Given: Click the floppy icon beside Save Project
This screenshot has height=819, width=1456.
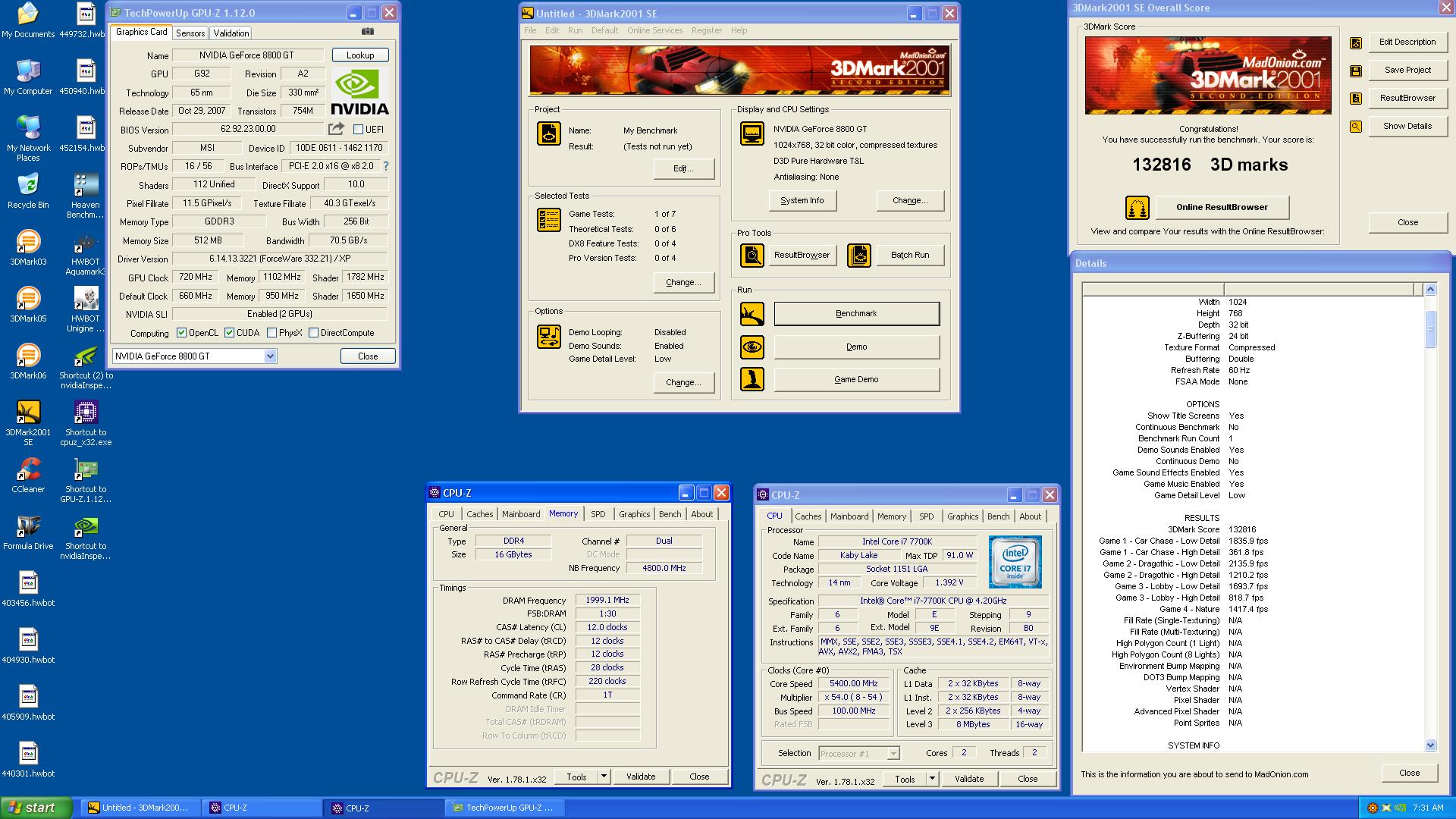Looking at the screenshot, I should [1356, 71].
